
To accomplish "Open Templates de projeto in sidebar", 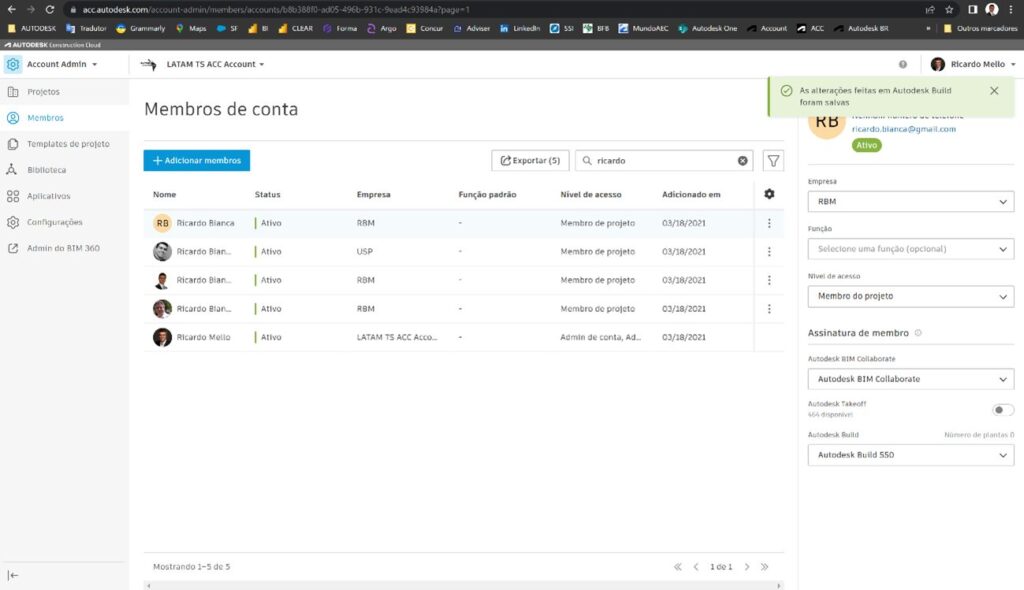I will click(x=68, y=144).
